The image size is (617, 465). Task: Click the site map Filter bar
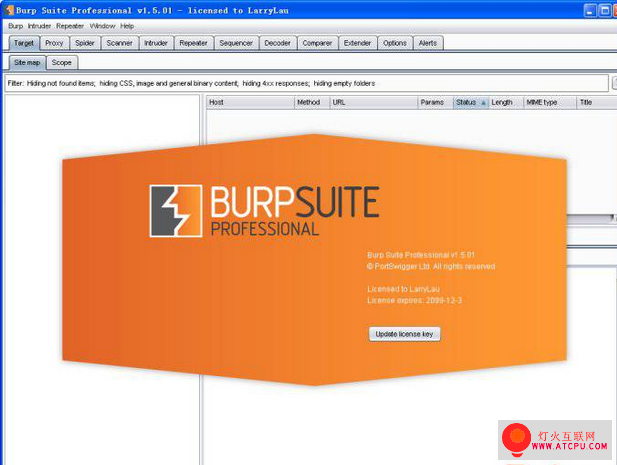[307, 83]
